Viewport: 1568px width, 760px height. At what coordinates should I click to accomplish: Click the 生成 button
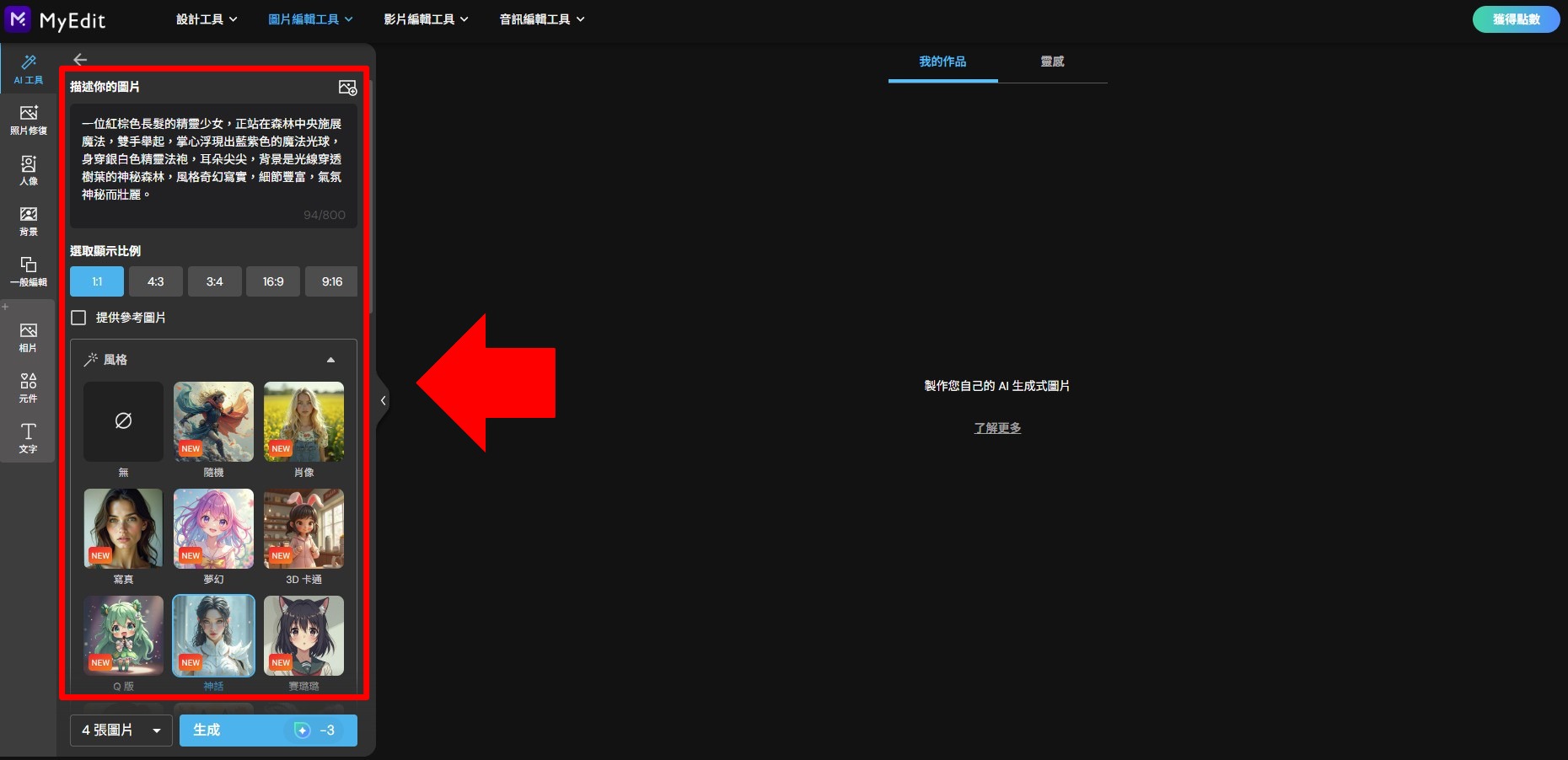pos(268,731)
